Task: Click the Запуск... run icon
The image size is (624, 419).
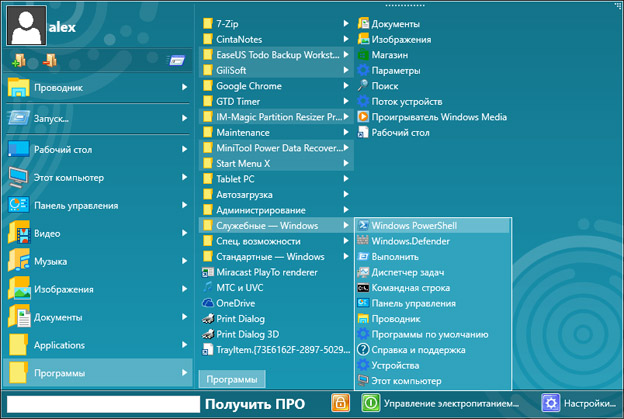Action: coord(18,118)
